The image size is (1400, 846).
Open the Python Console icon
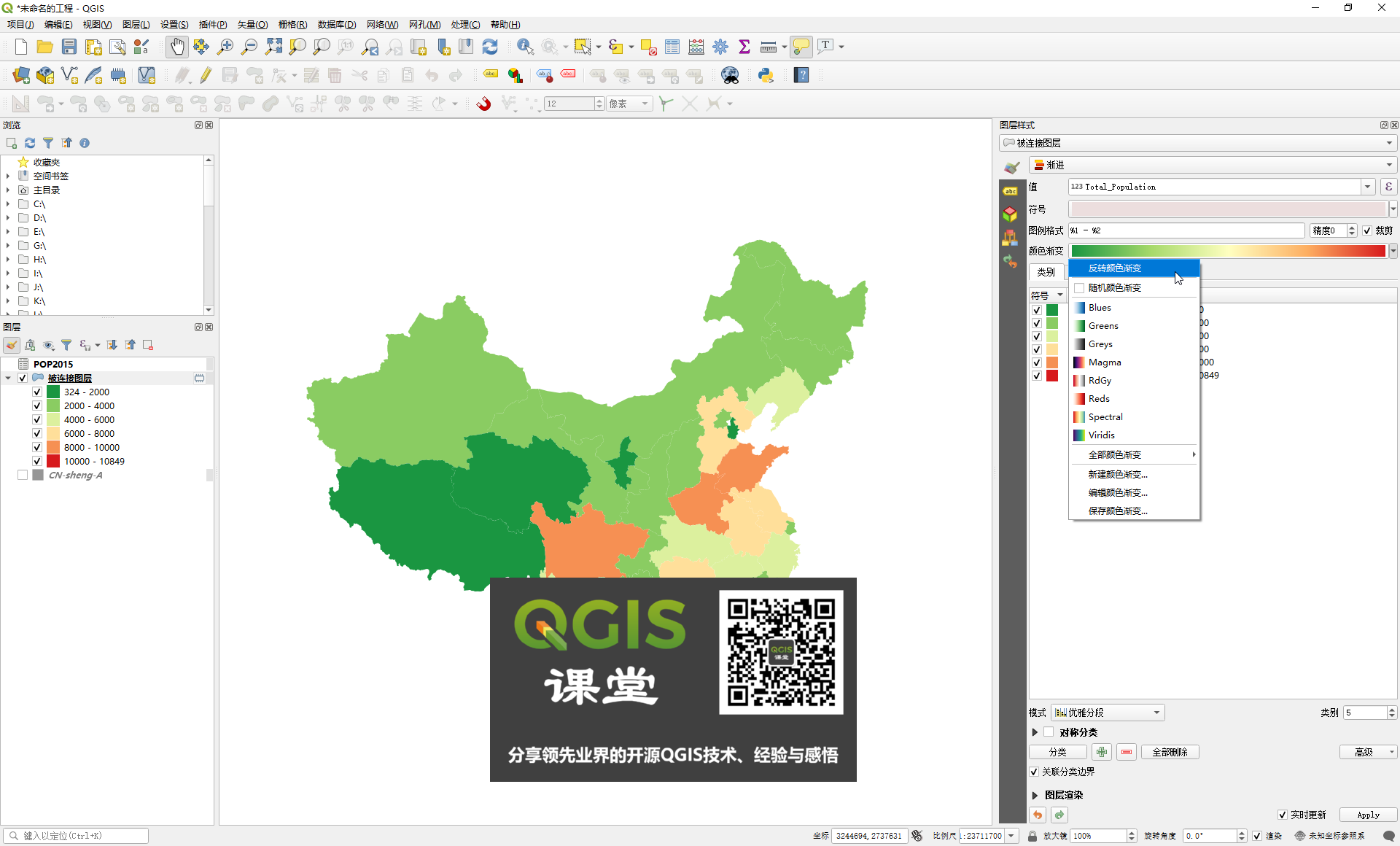[x=766, y=75]
